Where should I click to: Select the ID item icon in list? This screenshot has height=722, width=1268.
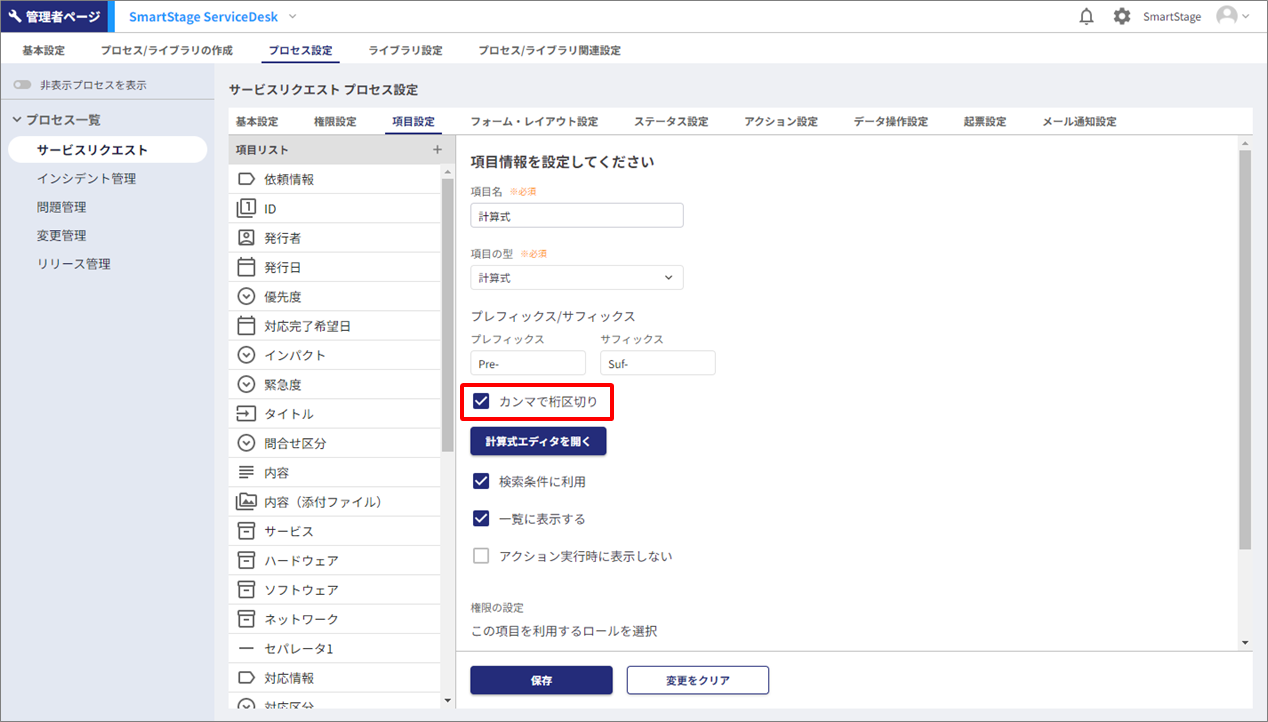246,209
